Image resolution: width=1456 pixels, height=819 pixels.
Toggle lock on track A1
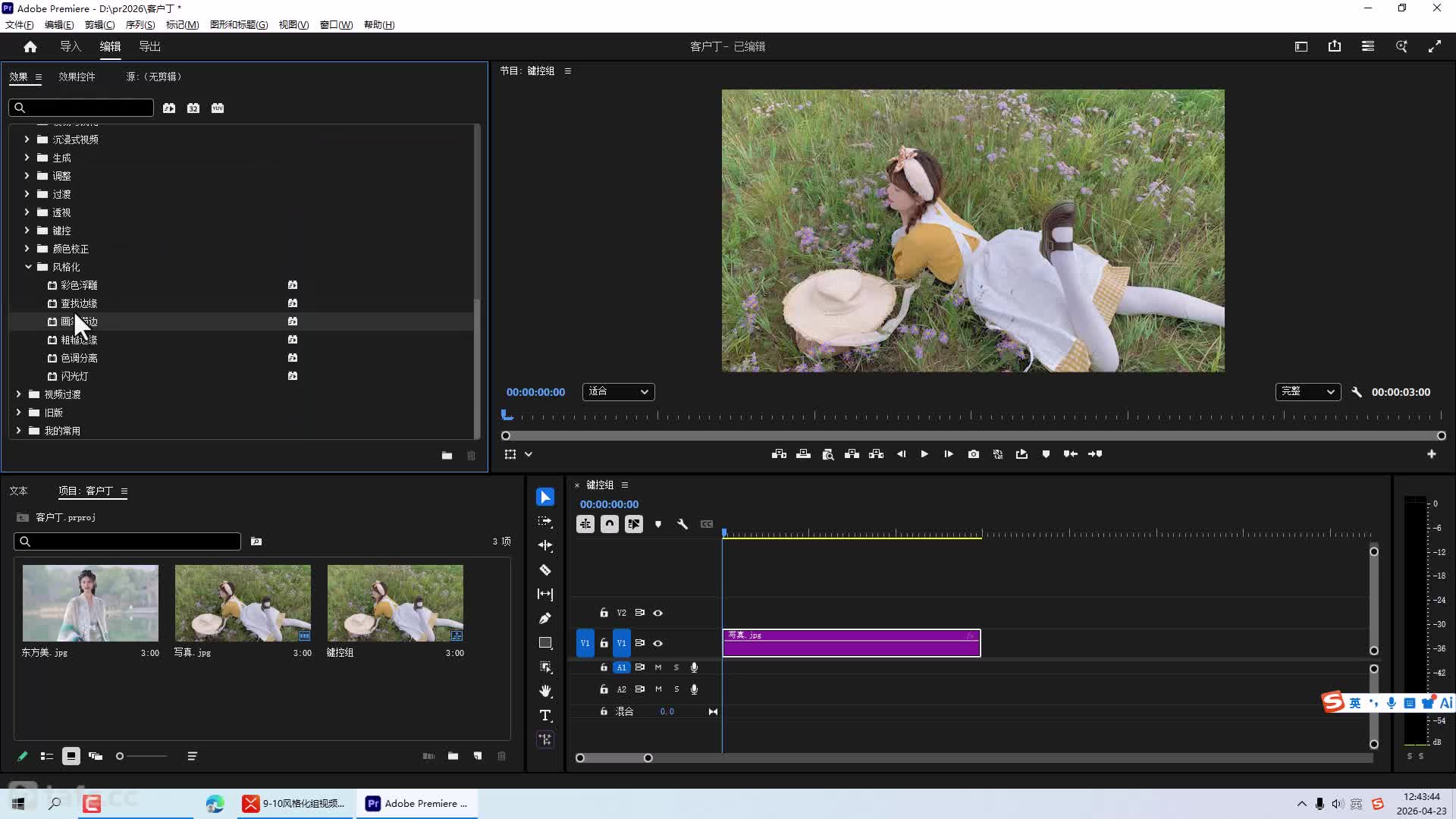click(604, 667)
